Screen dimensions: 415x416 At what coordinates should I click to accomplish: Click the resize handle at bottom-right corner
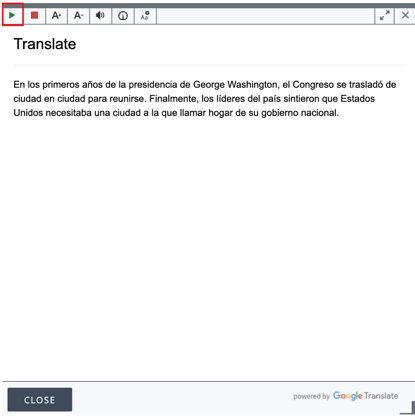(407, 408)
